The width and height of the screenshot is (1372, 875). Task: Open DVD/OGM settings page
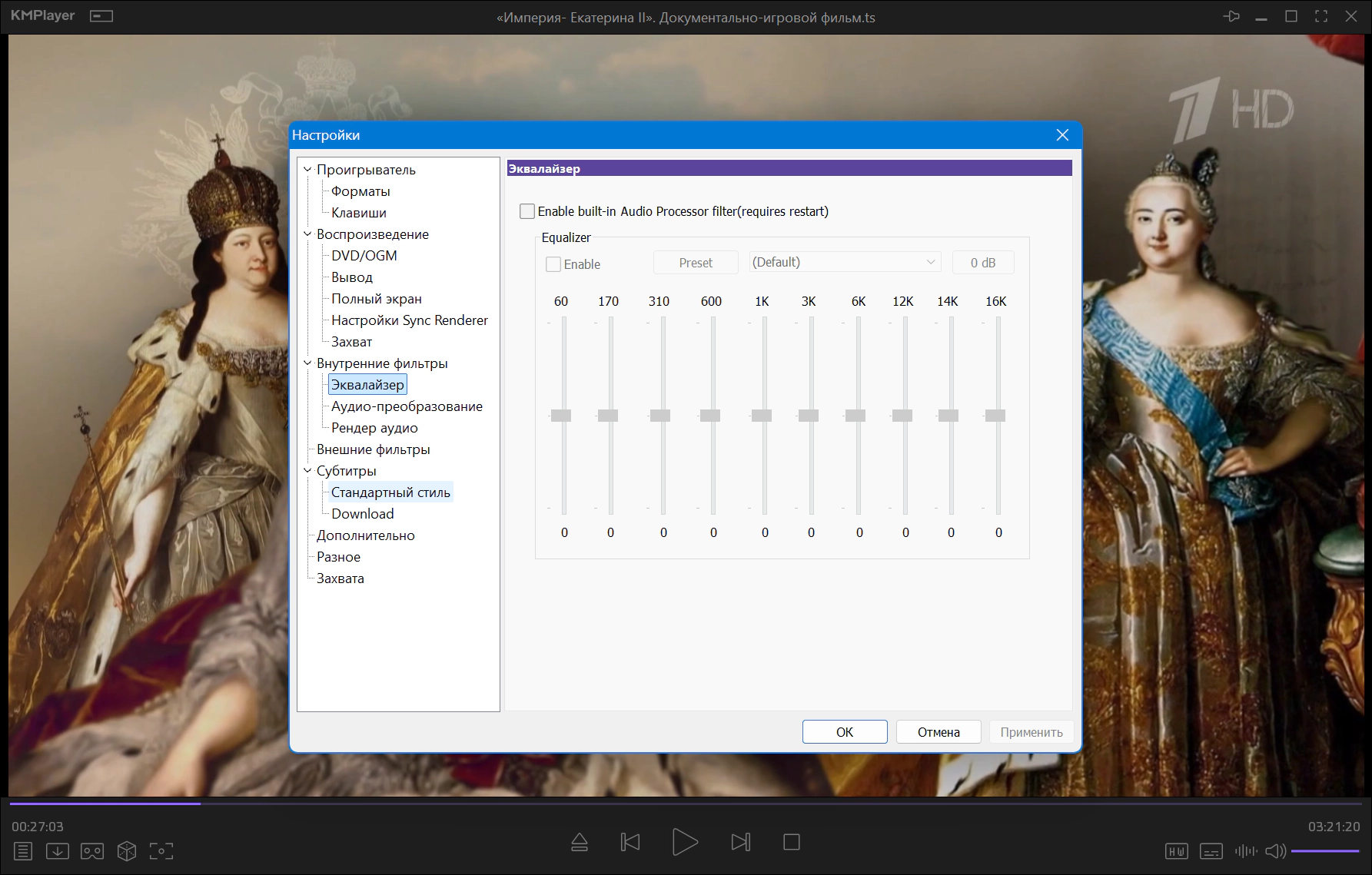tap(364, 256)
